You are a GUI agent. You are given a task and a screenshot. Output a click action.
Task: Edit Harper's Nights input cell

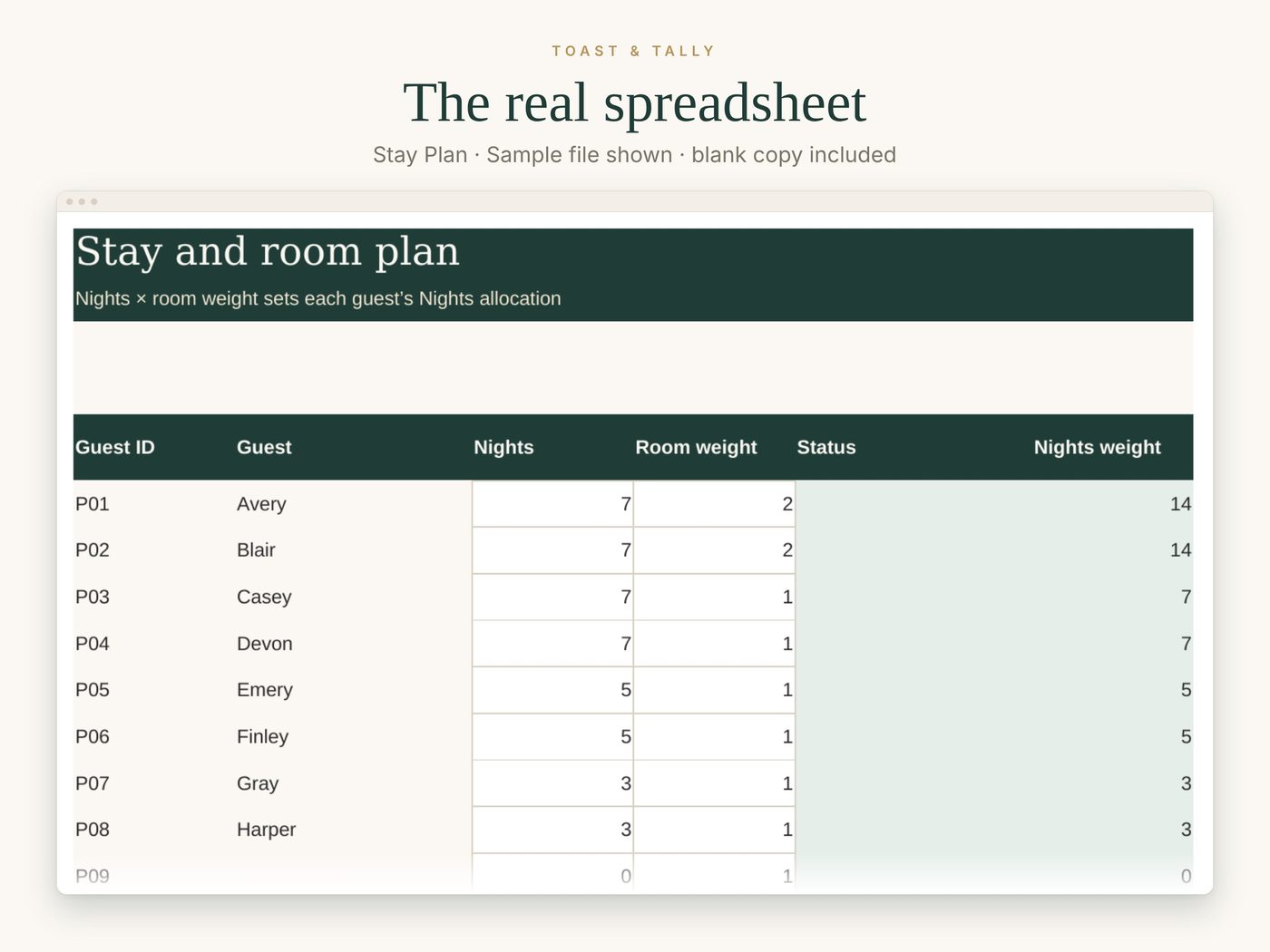click(x=552, y=830)
